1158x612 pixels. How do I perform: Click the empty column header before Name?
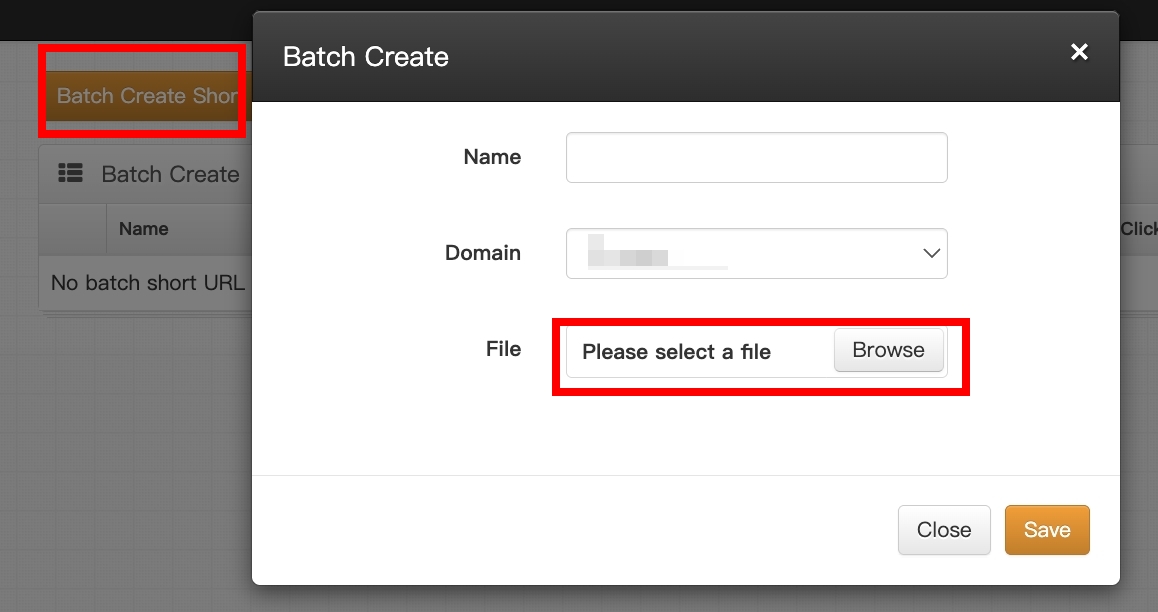[x=73, y=229]
